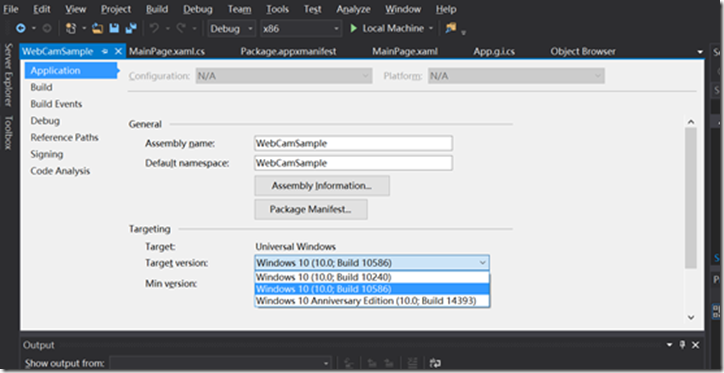Click the Undo toolbar icon
Image resolution: width=724 pixels, height=373 pixels.
(154, 29)
